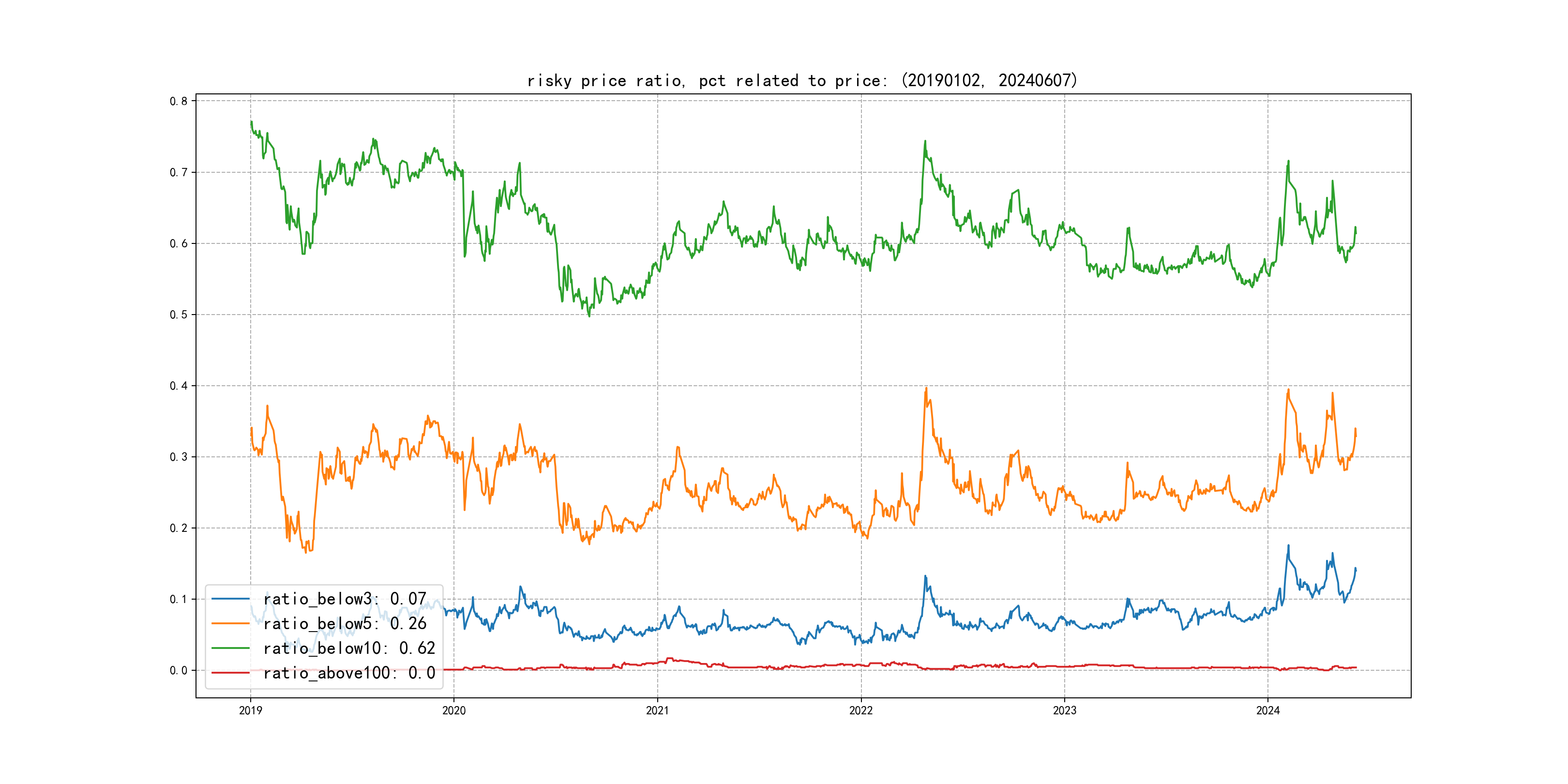The image size is (1568, 784).
Task: Click the 0.4 y-axis tick label
Action: point(179,386)
